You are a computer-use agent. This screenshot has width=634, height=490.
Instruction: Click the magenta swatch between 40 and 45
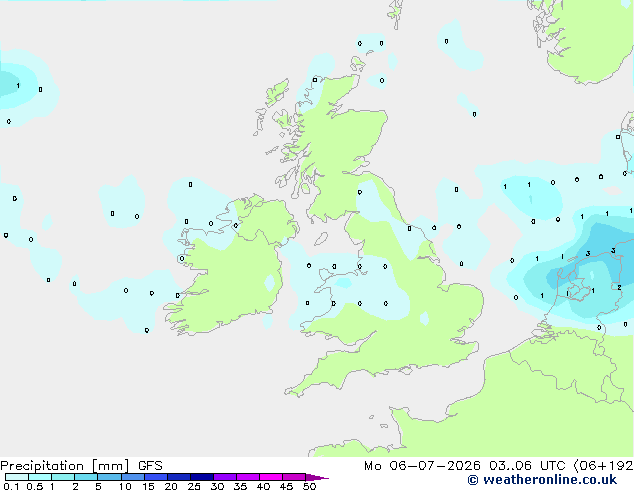(x=271, y=477)
